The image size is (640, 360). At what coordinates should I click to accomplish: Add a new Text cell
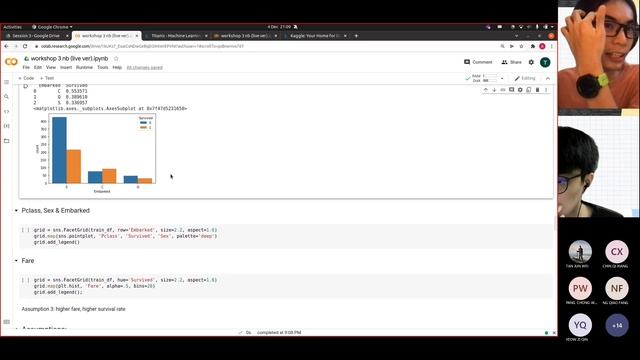[x=47, y=78]
